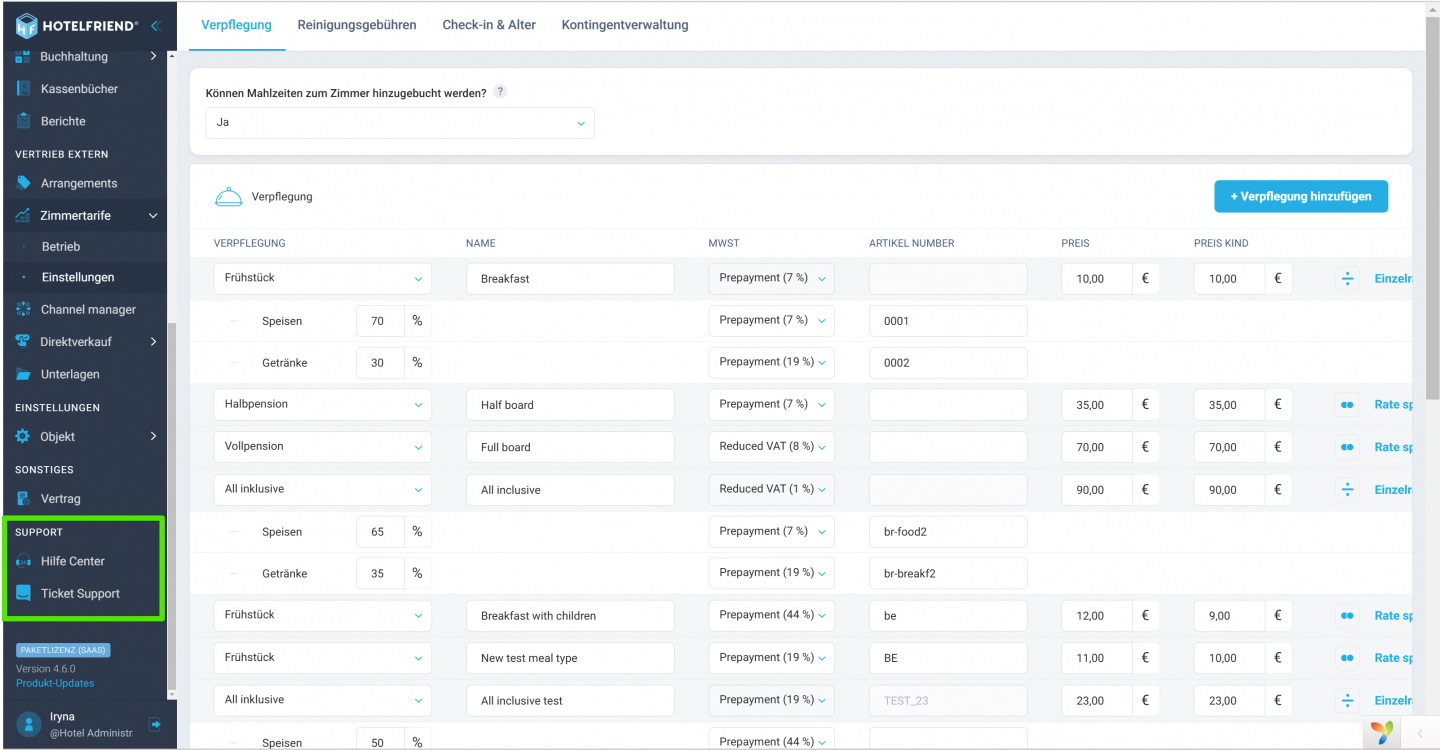Click the Paketlizenz (SaaS) badge

(63, 650)
